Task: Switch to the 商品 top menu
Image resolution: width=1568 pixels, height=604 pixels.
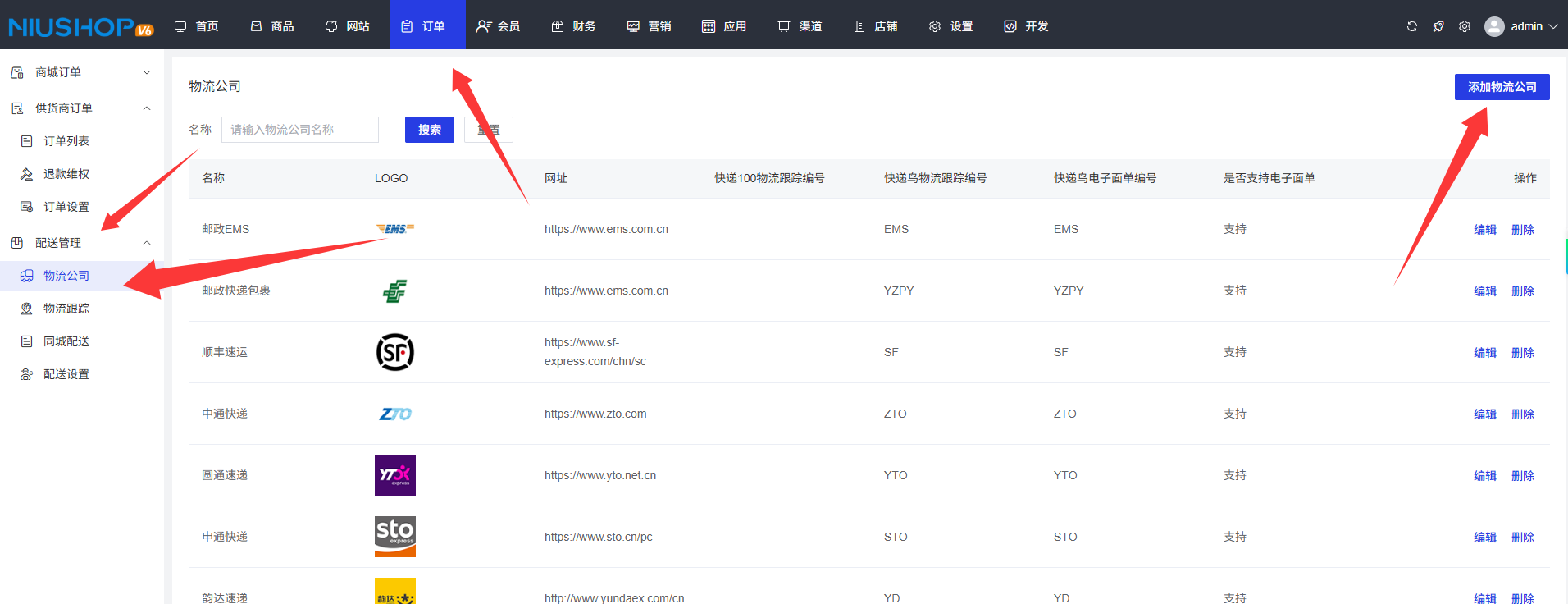Action: [272, 26]
